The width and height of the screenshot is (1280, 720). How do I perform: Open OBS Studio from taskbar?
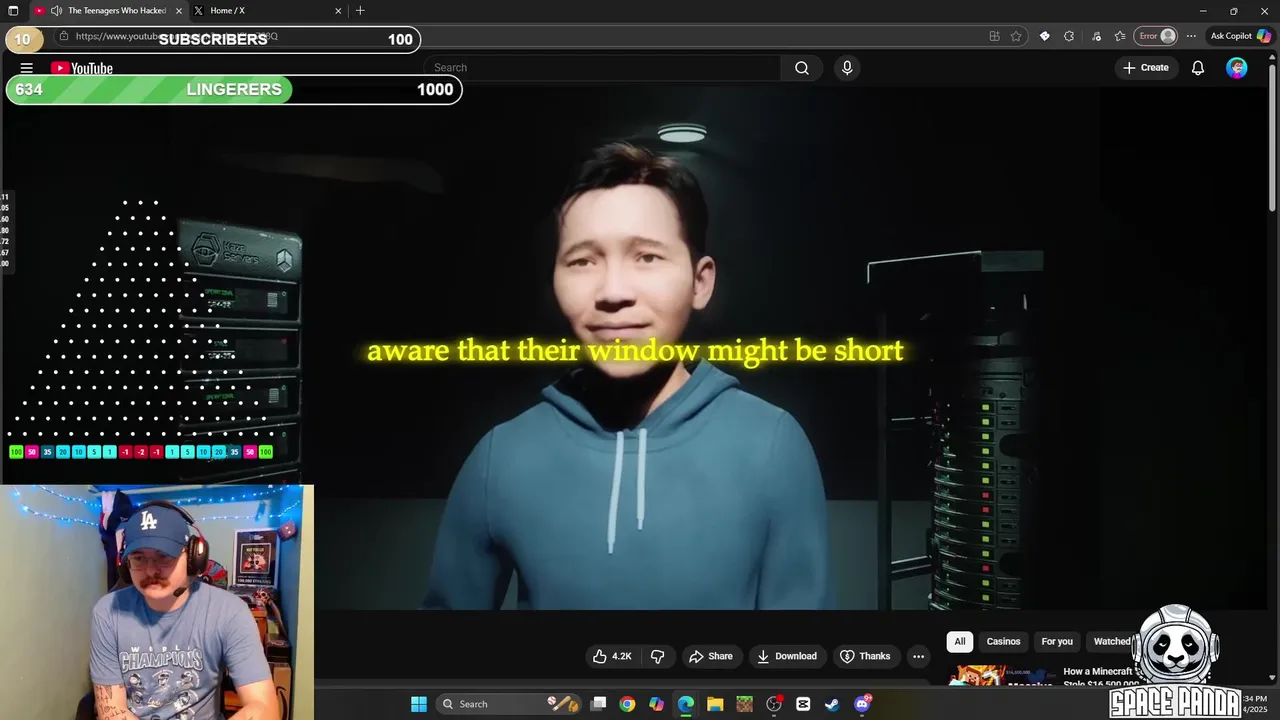(774, 704)
